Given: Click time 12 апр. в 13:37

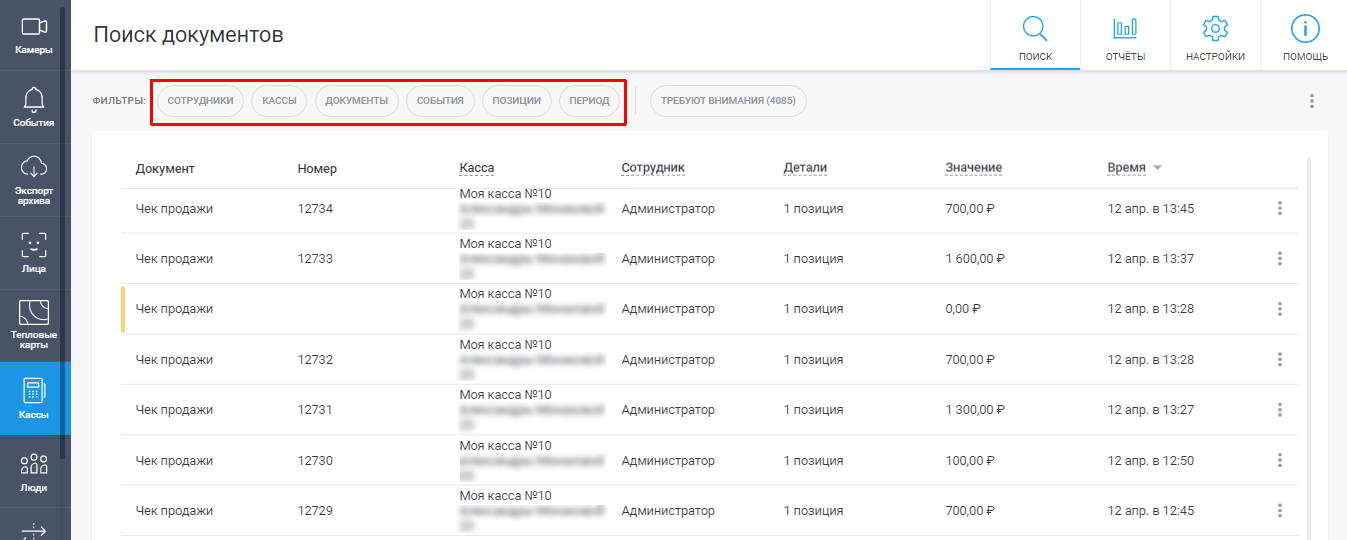Looking at the screenshot, I should click(1151, 259).
